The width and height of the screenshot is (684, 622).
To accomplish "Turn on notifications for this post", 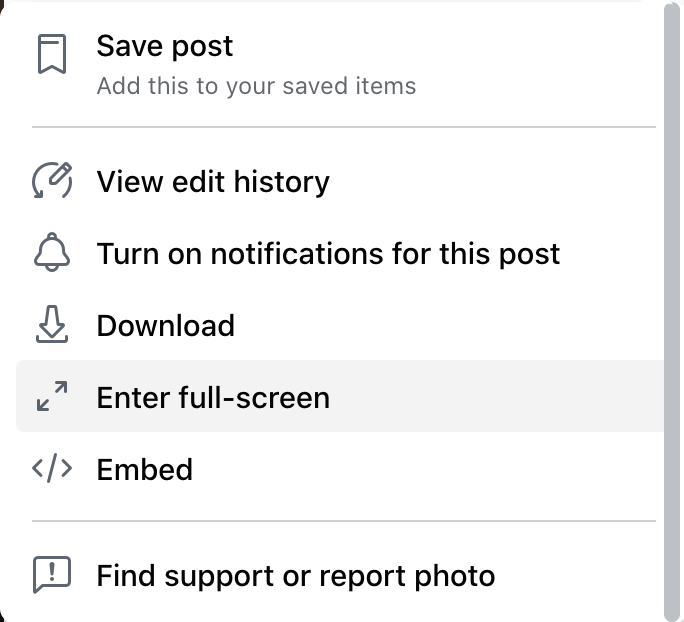I will point(340,253).
